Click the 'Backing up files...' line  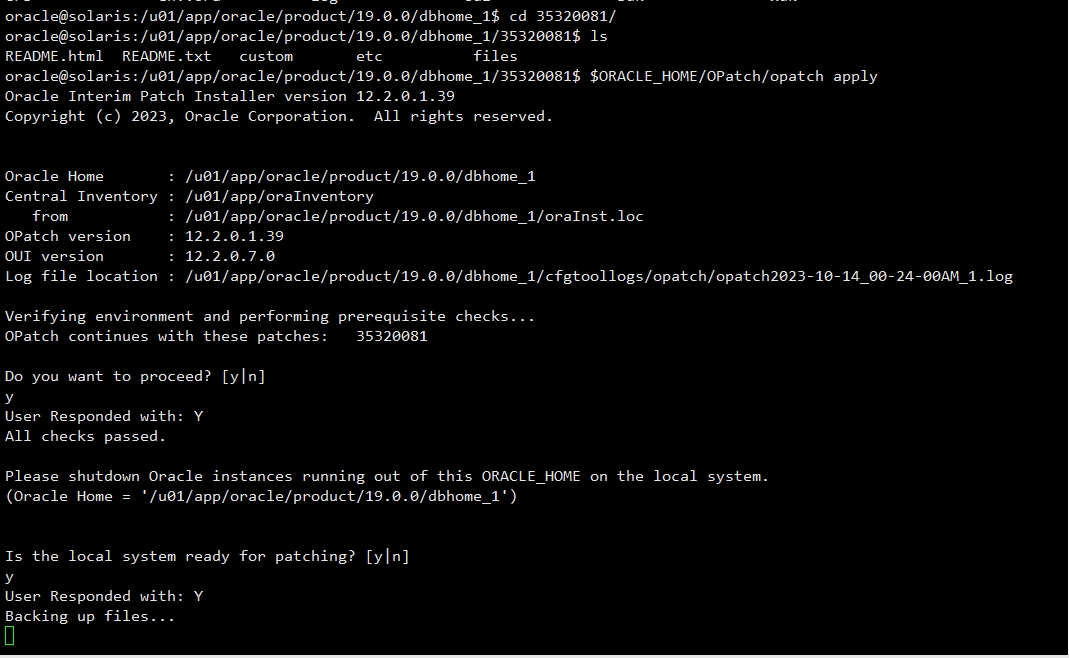pyautogui.click(x=90, y=616)
